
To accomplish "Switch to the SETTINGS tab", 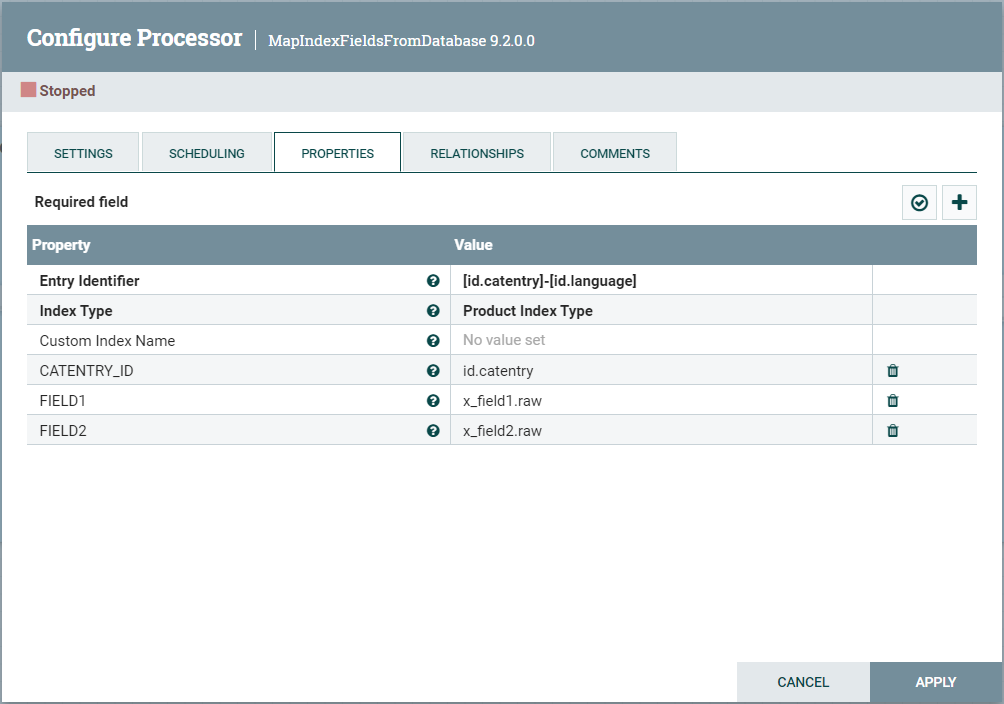I will coord(83,153).
